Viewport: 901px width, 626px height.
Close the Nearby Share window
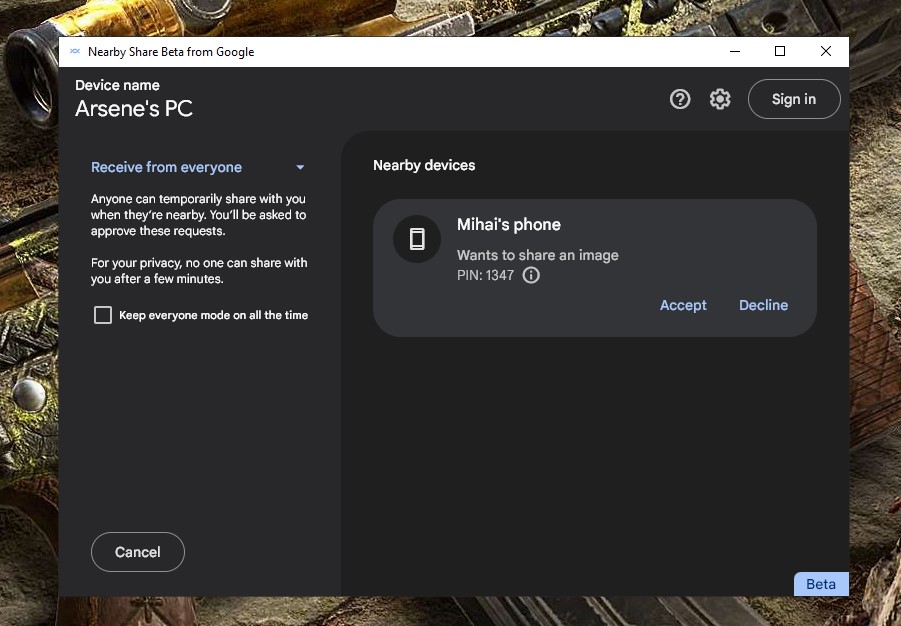[826, 51]
